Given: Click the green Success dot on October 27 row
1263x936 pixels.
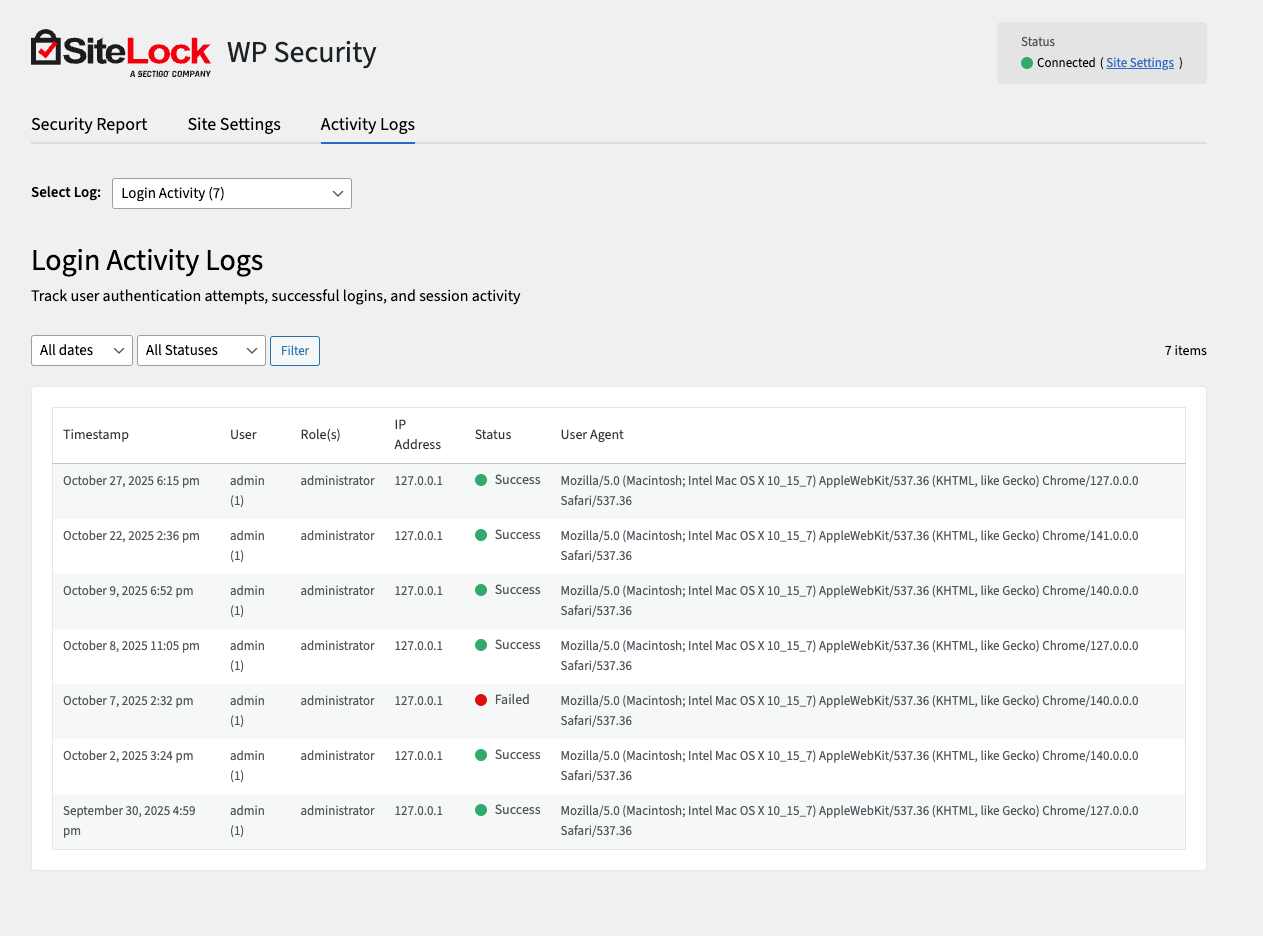Looking at the screenshot, I should pos(482,479).
